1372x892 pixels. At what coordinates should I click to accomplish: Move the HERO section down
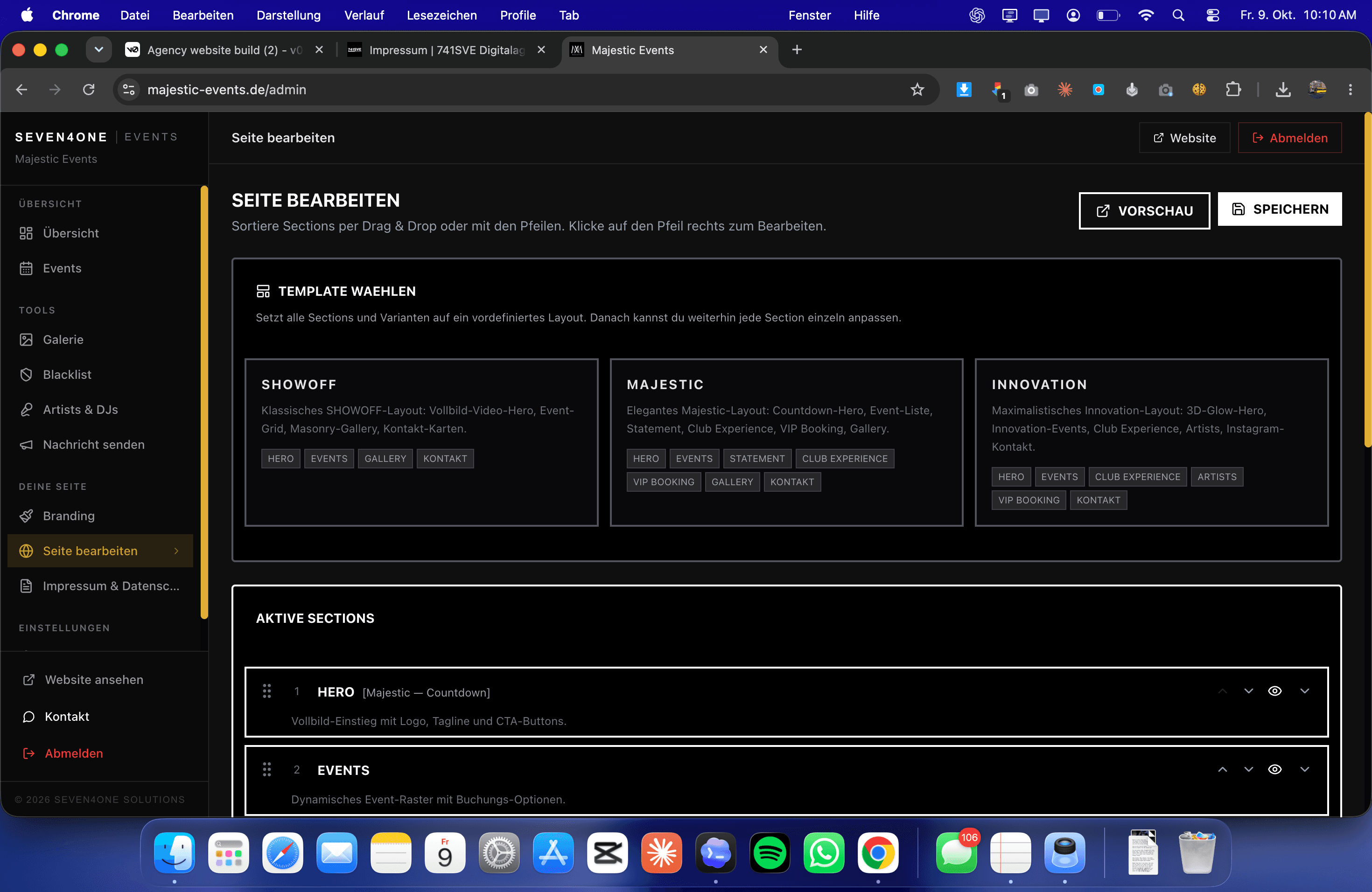1249,691
